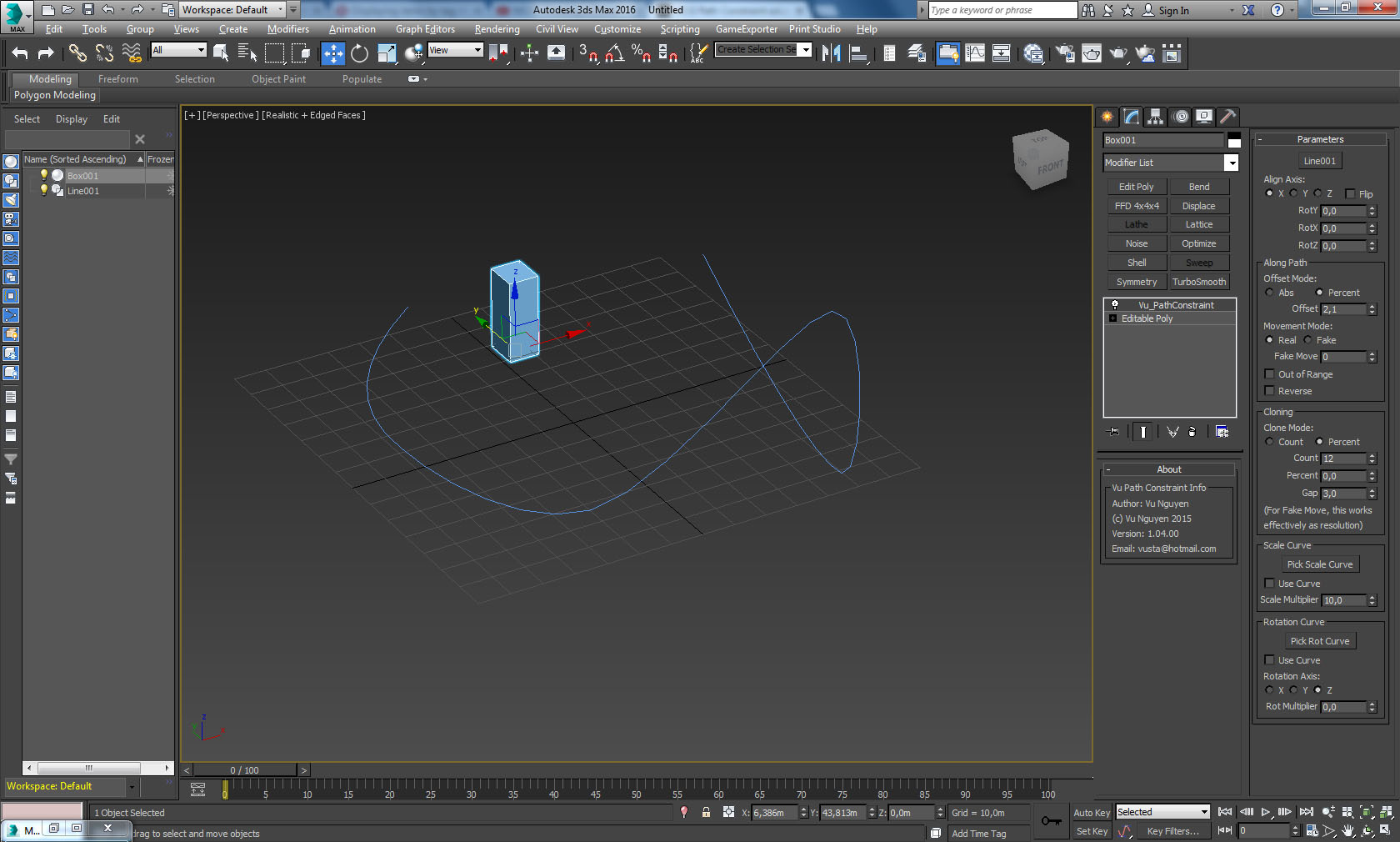Switch to the Freeform ribbon tab
The width and height of the screenshot is (1400, 842).
coord(117,79)
